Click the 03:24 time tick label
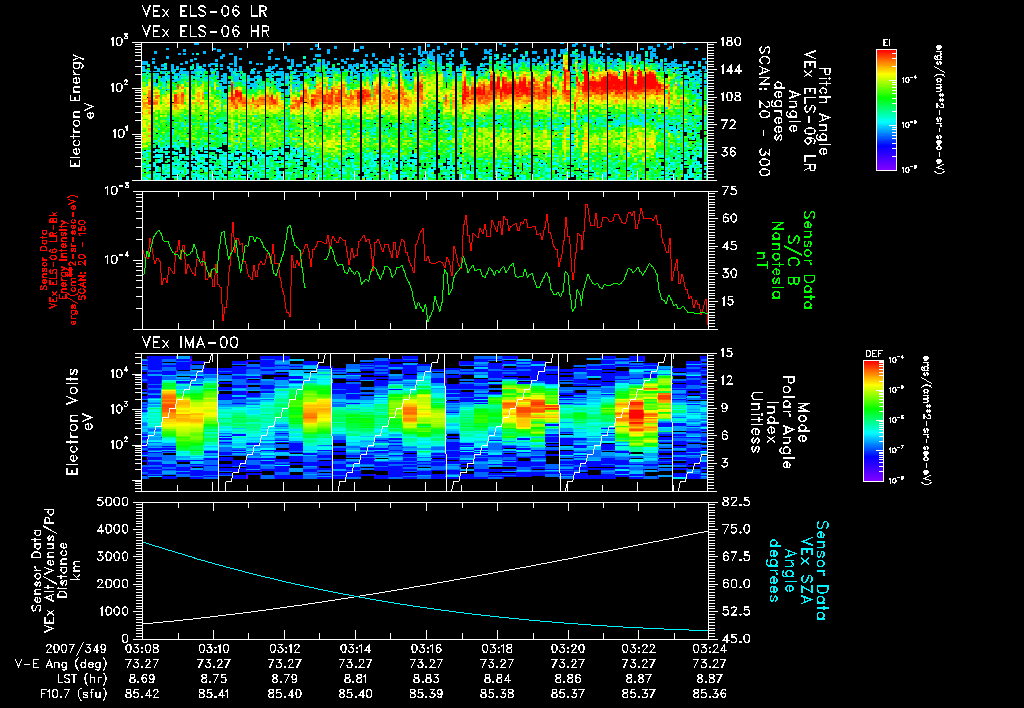Screen dimensions: 1024x708 [x=709, y=651]
